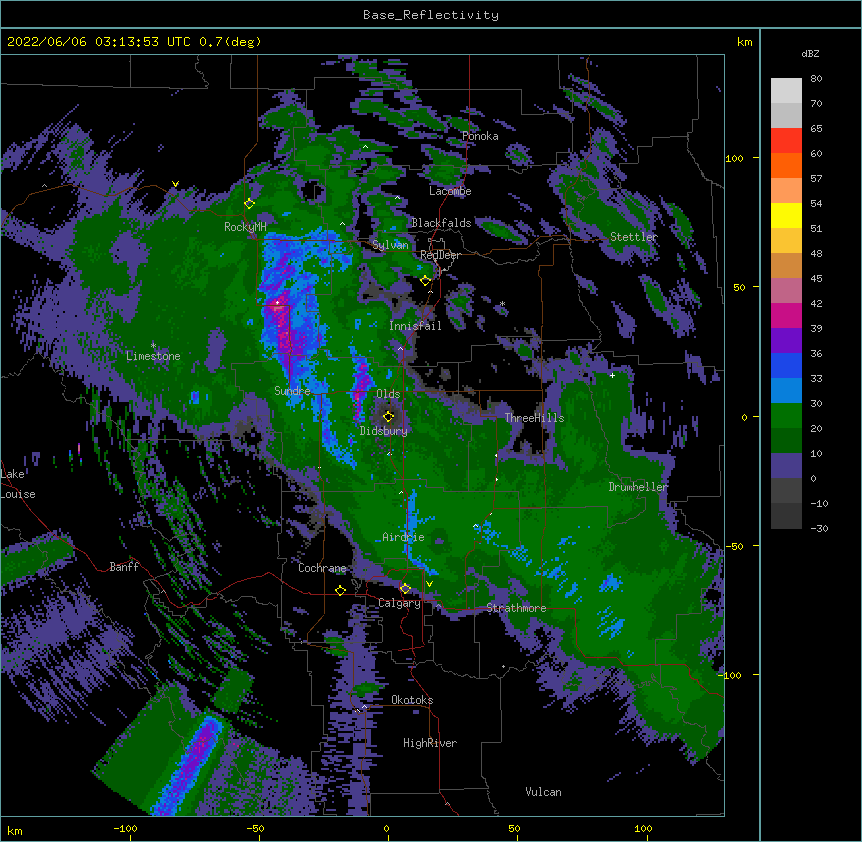Click the 45 value in the dBZ legend
Viewport: 862px width, 842px height.
(816, 279)
